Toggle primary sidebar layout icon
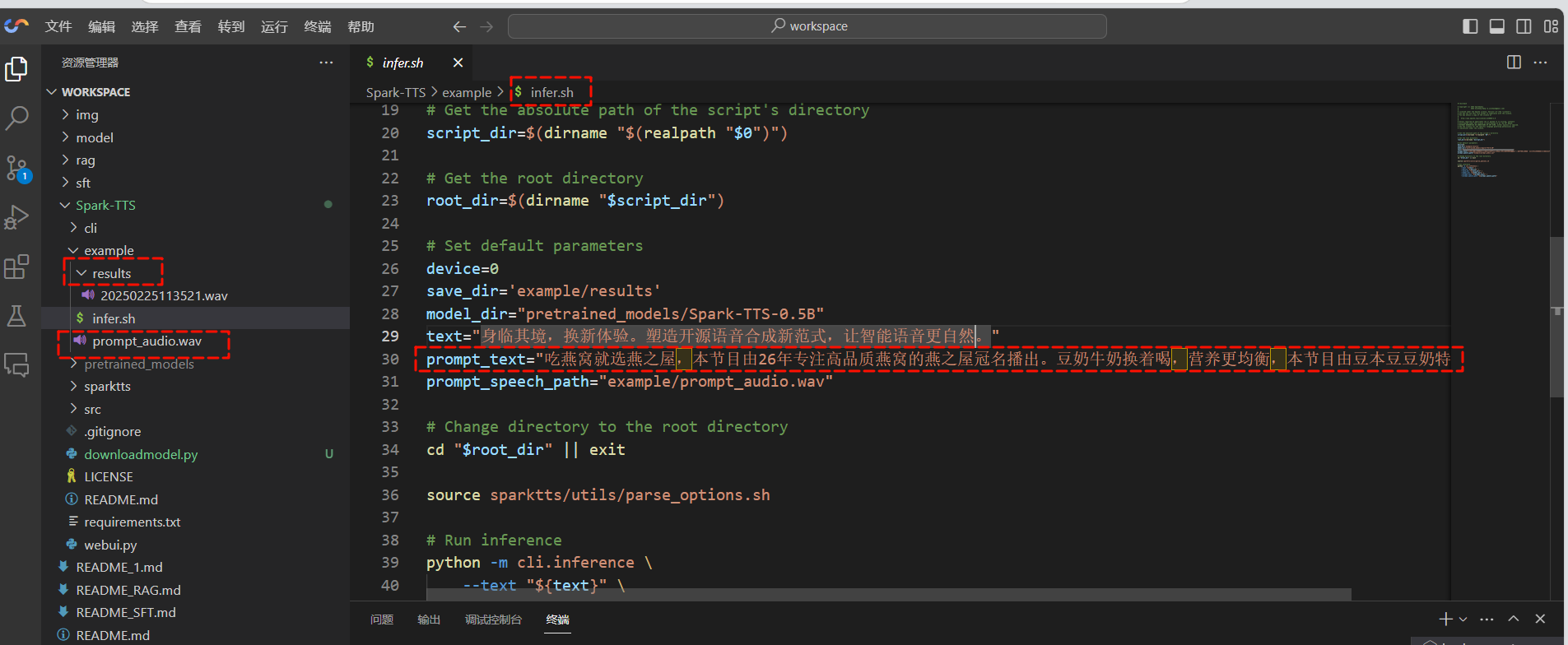This screenshot has height=645, width=1568. (1470, 26)
